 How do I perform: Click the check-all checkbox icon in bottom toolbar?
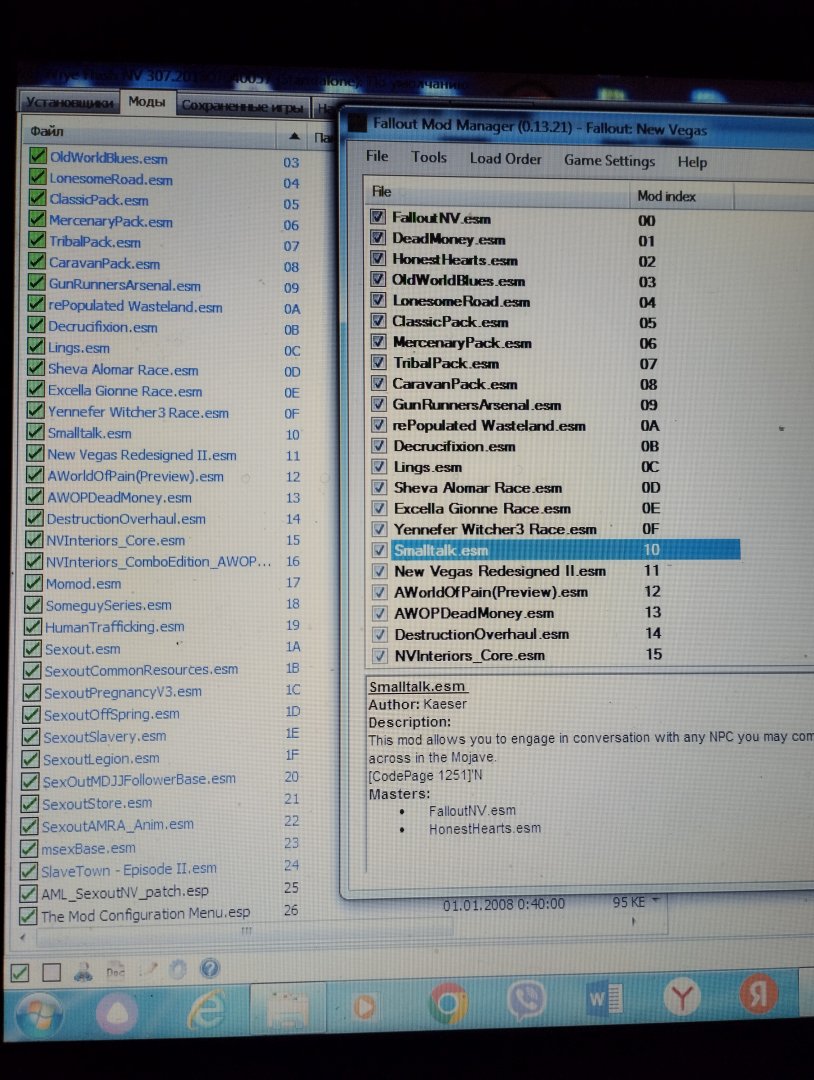tap(20, 972)
